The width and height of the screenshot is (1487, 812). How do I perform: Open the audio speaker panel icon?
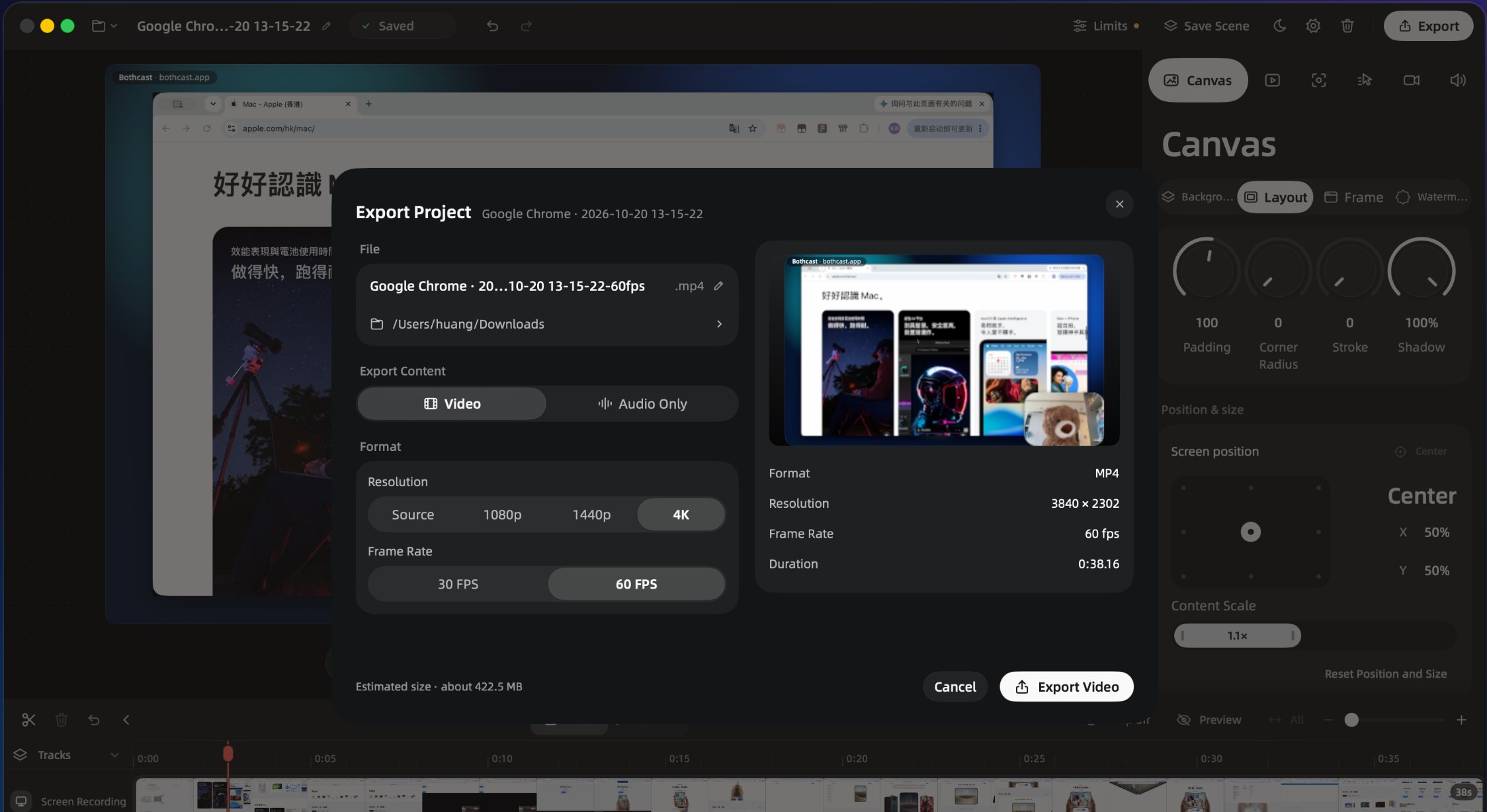[1458, 80]
